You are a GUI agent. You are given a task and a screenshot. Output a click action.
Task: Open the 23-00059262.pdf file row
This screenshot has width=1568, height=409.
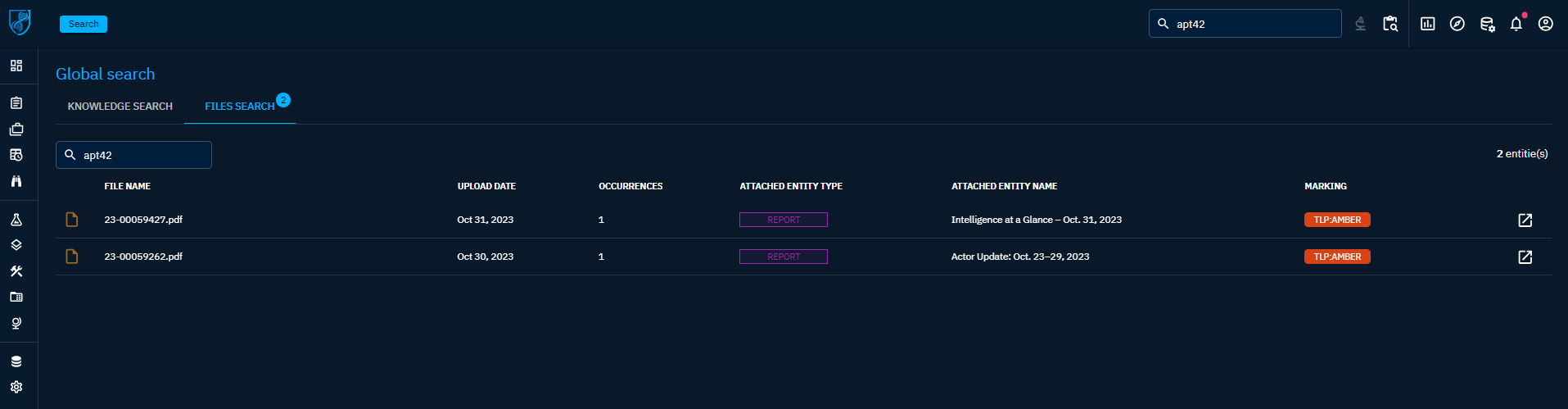(143, 257)
